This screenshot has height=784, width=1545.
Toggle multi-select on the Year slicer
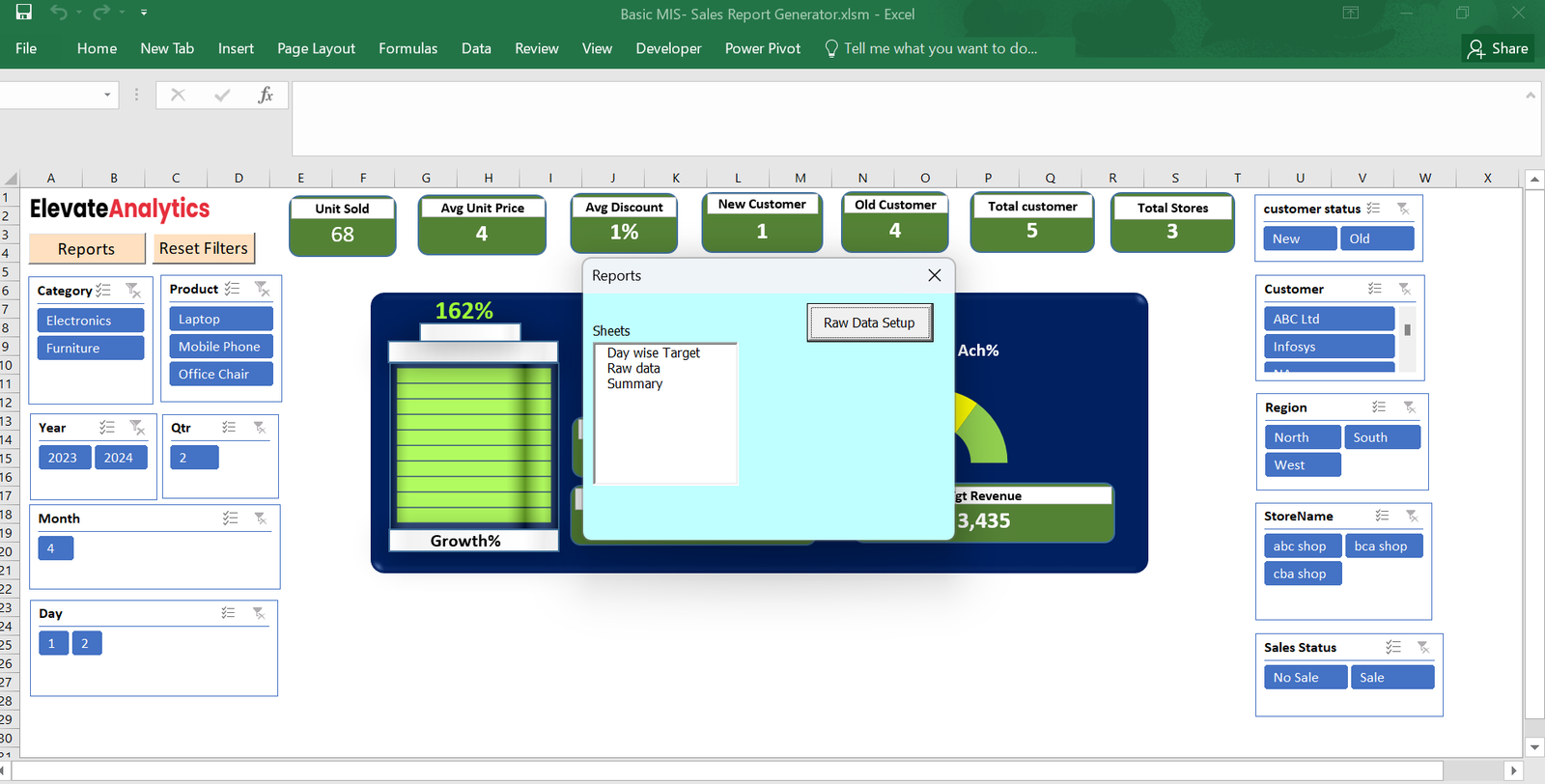point(107,428)
